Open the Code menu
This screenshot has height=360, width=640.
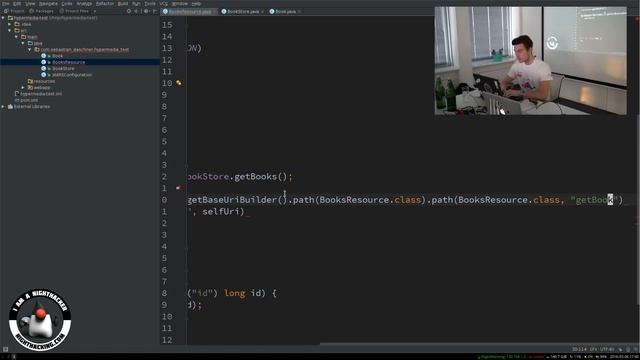[x=67, y=4]
